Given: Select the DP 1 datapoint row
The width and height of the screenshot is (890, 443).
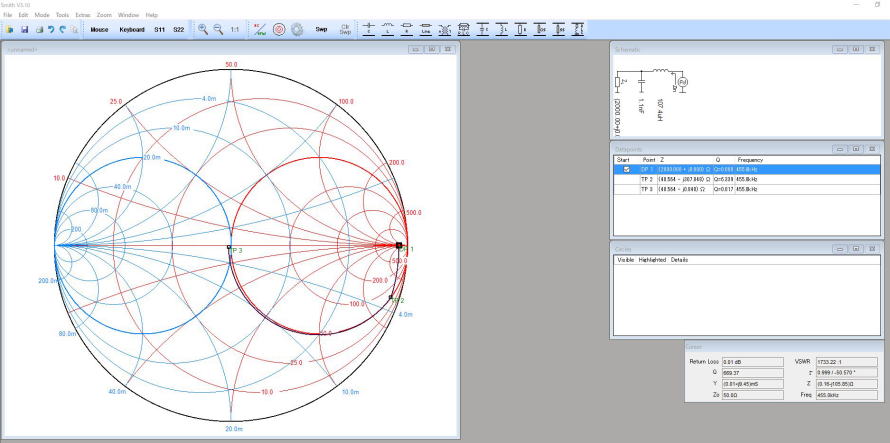Looking at the screenshot, I should 747,169.
